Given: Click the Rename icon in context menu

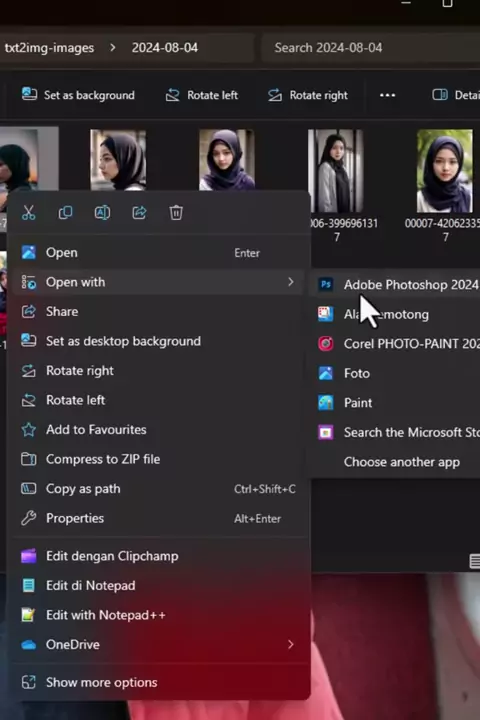Looking at the screenshot, I should [102, 213].
